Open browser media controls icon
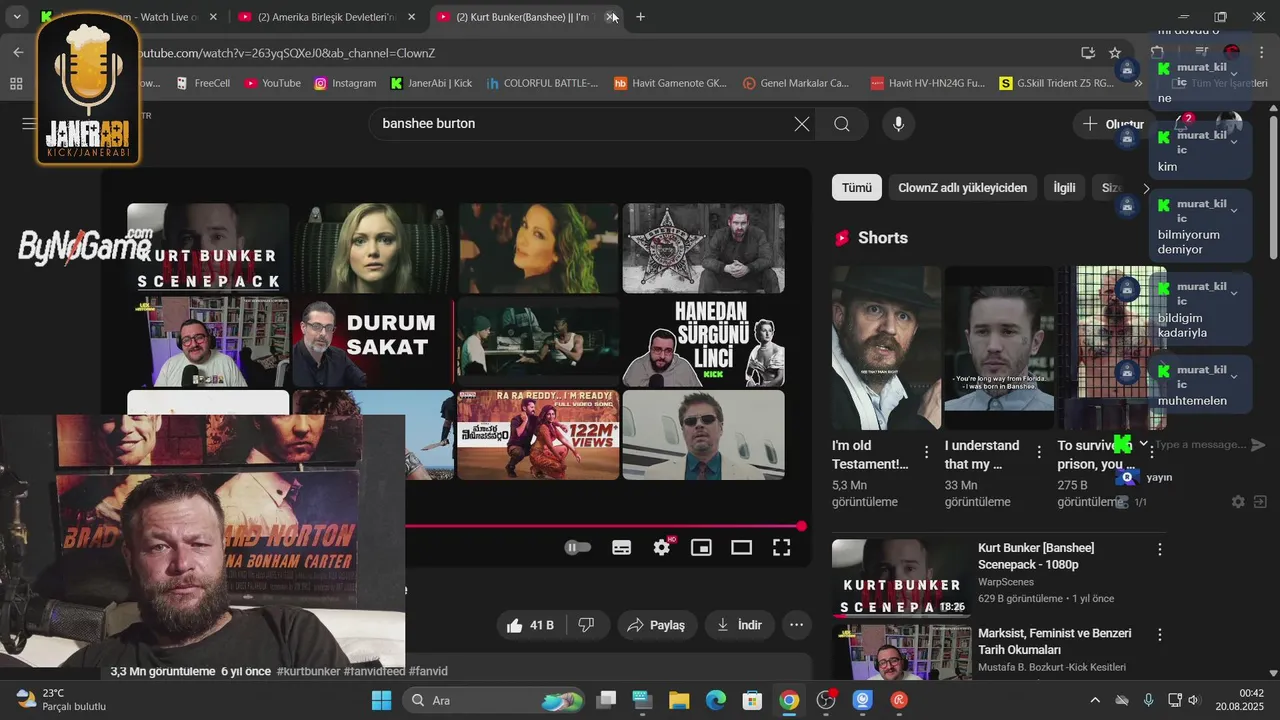1280x720 pixels. [x=1200, y=52]
